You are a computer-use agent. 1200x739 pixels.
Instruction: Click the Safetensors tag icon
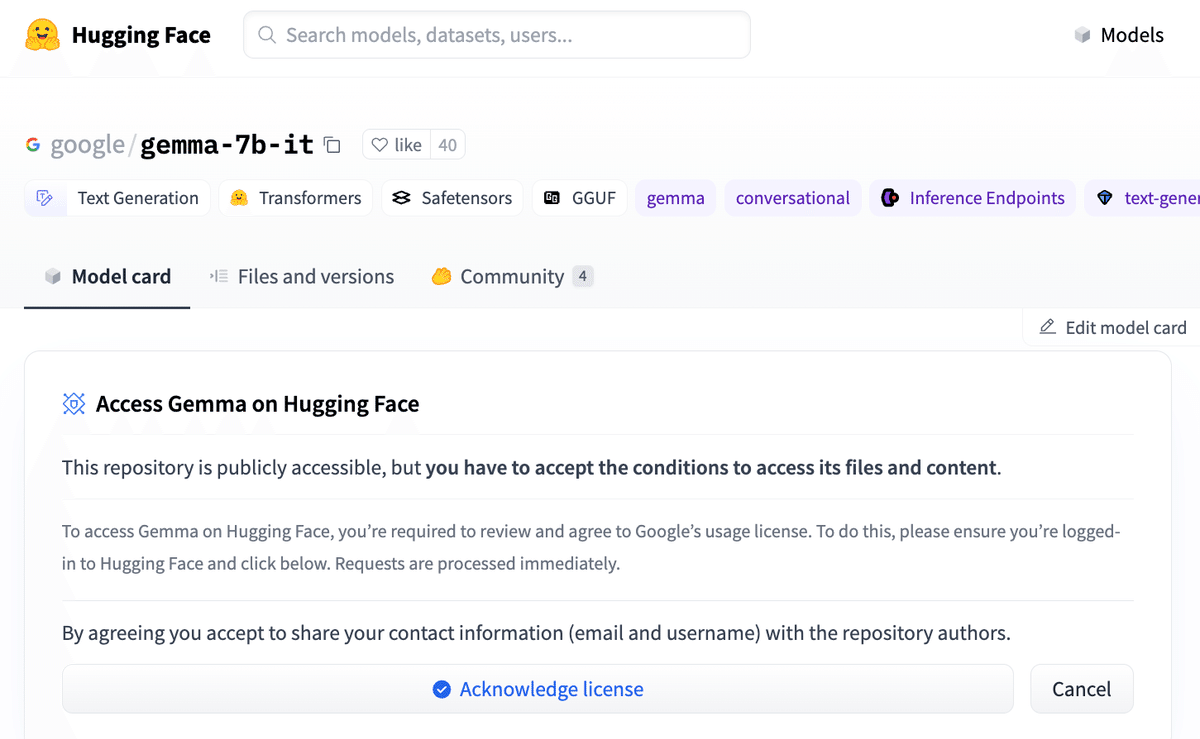click(402, 198)
